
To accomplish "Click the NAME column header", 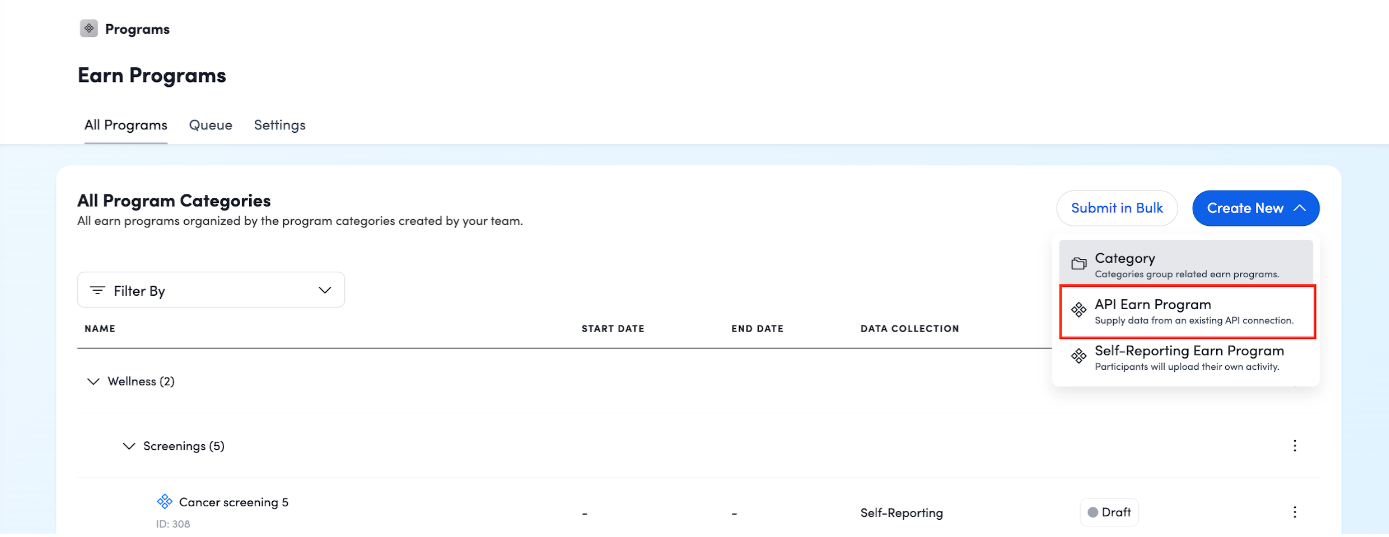I will tap(100, 329).
